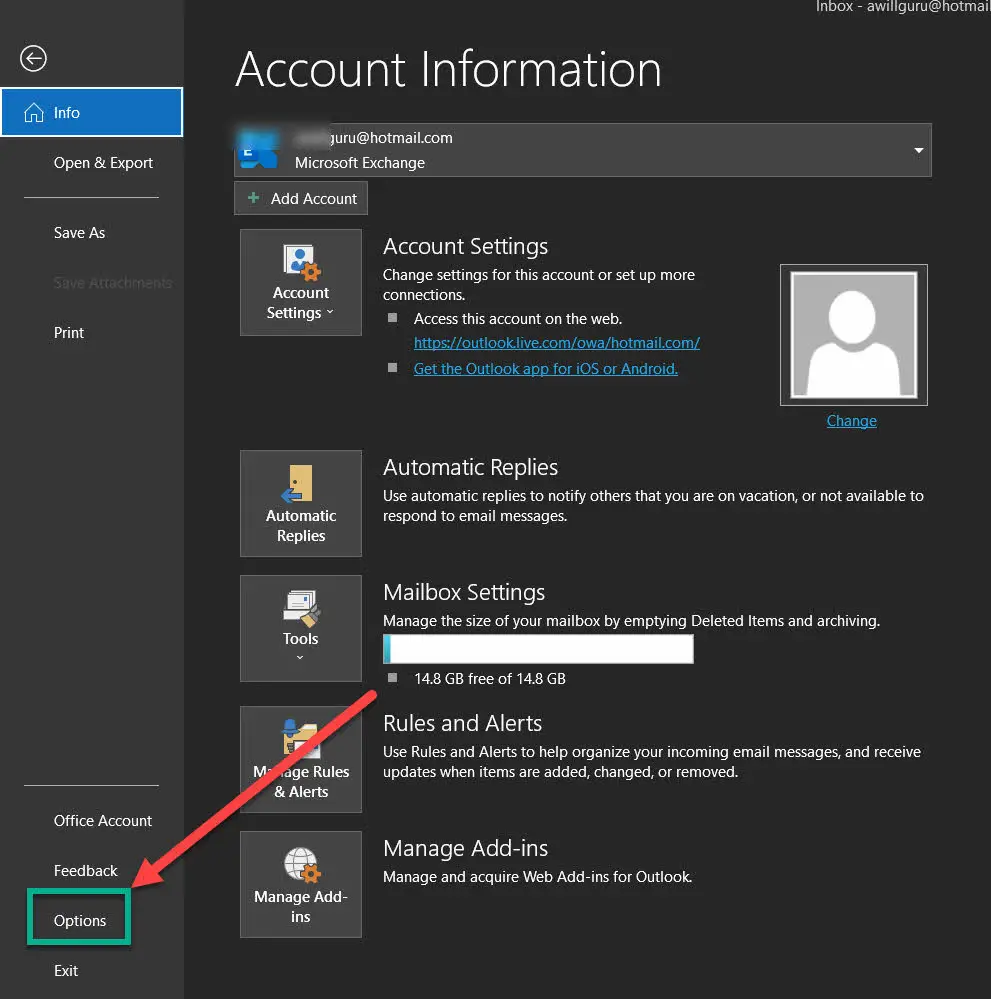Expand the Tools dropdown chevron
The image size is (991, 999).
tap(300, 658)
